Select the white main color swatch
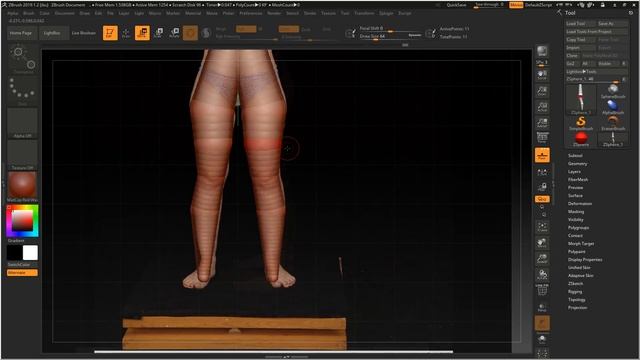The width and height of the screenshot is (640, 360). coord(30,253)
